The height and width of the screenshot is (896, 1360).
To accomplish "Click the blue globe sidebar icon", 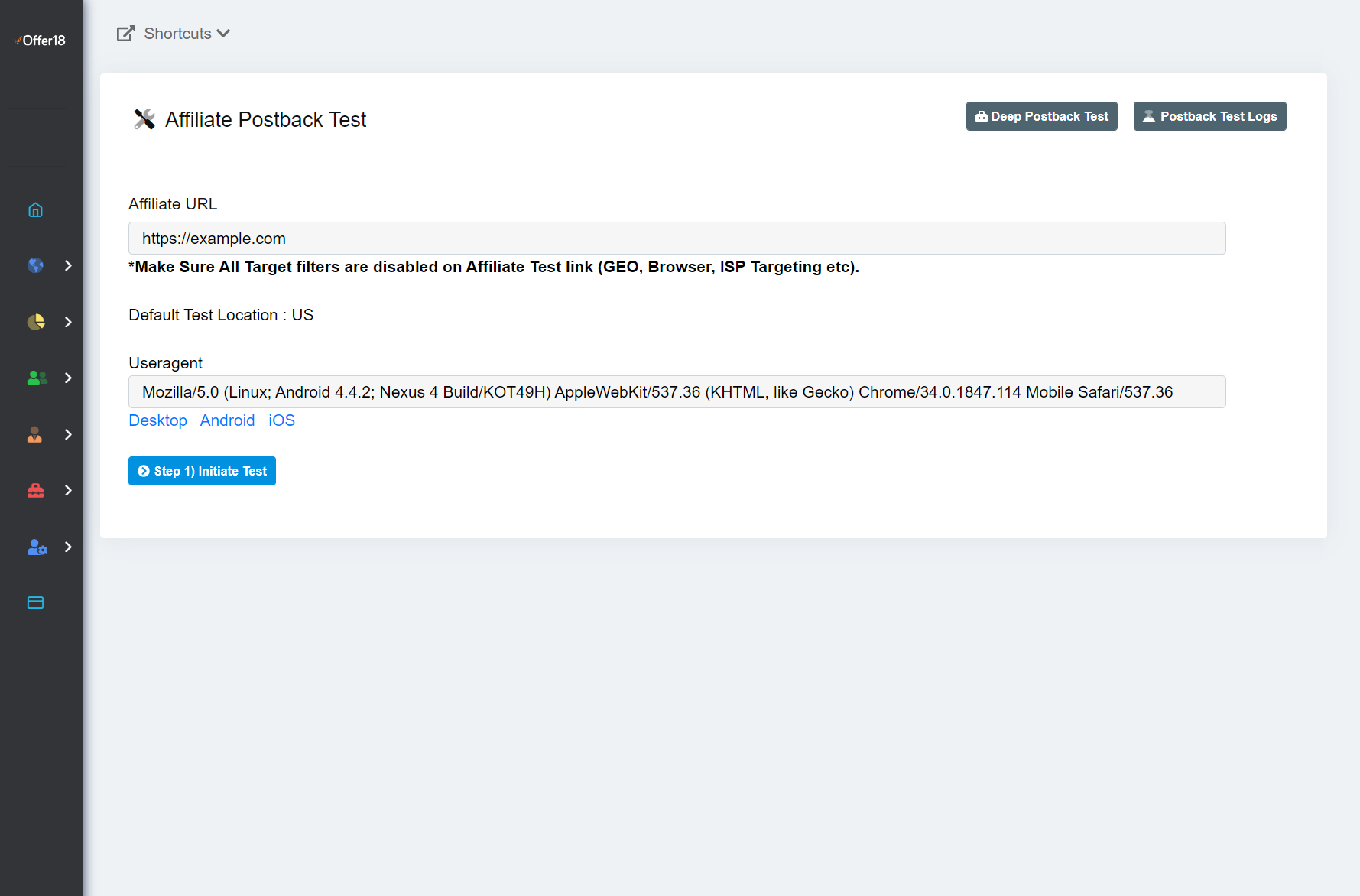I will tap(35, 265).
